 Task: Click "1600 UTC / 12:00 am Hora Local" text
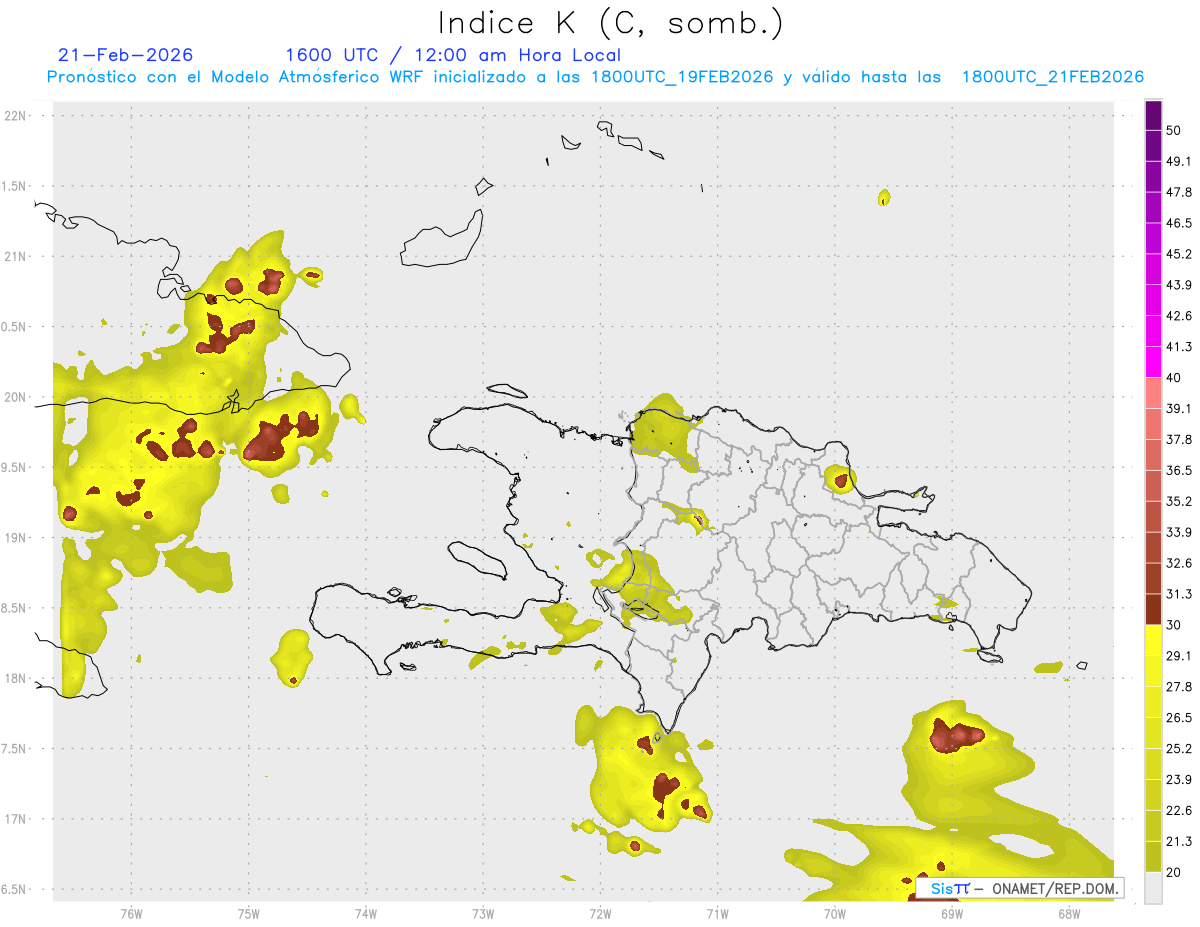pos(453,55)
